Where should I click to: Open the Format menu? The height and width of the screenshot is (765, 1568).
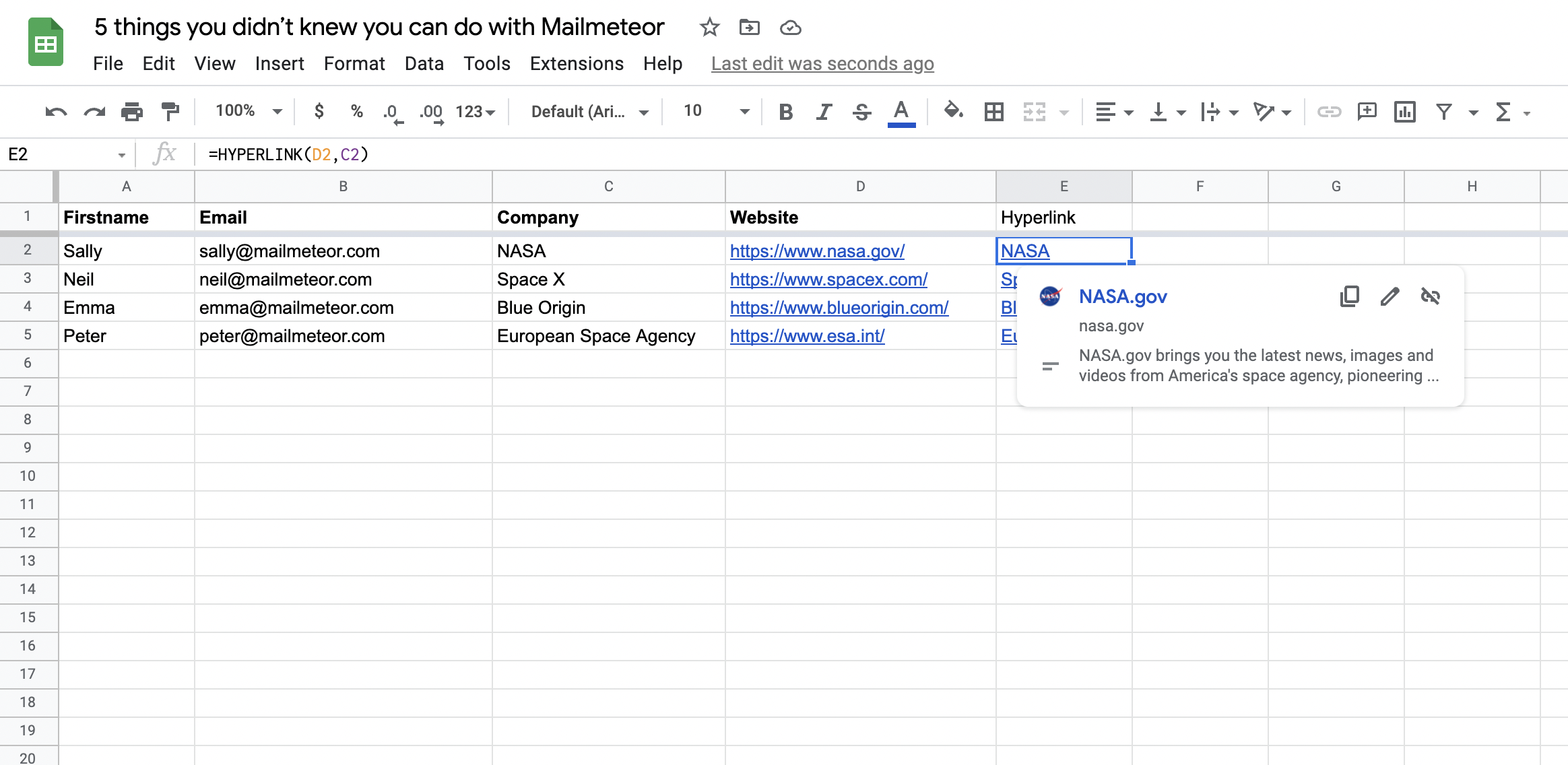(x=354, y=63)
